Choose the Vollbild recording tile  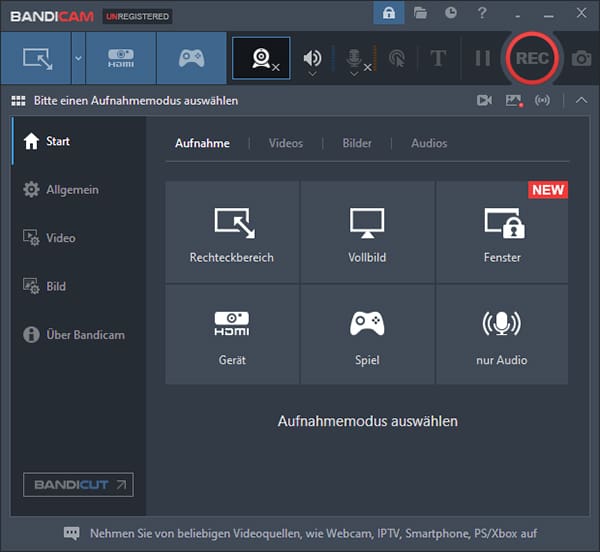tap(367, 232)
